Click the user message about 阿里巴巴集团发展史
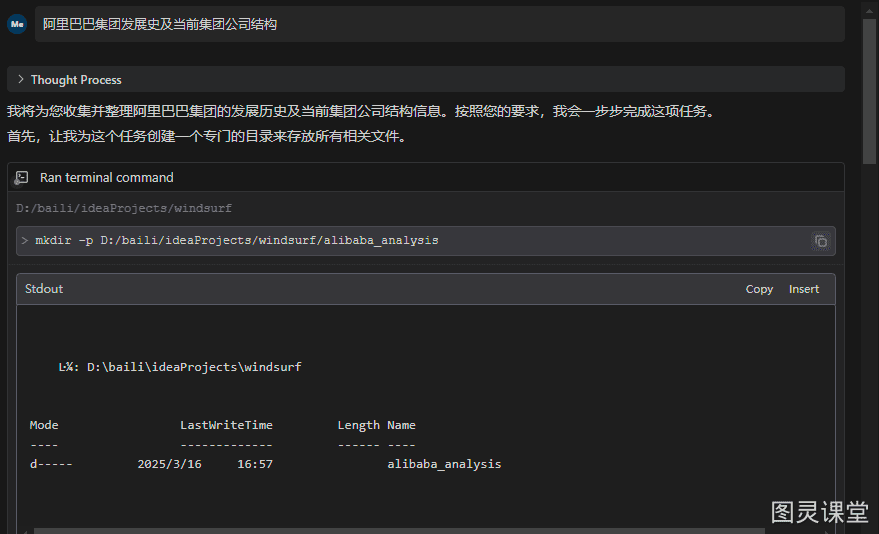The height and width of the screenshot is (534, 879). 440,24
